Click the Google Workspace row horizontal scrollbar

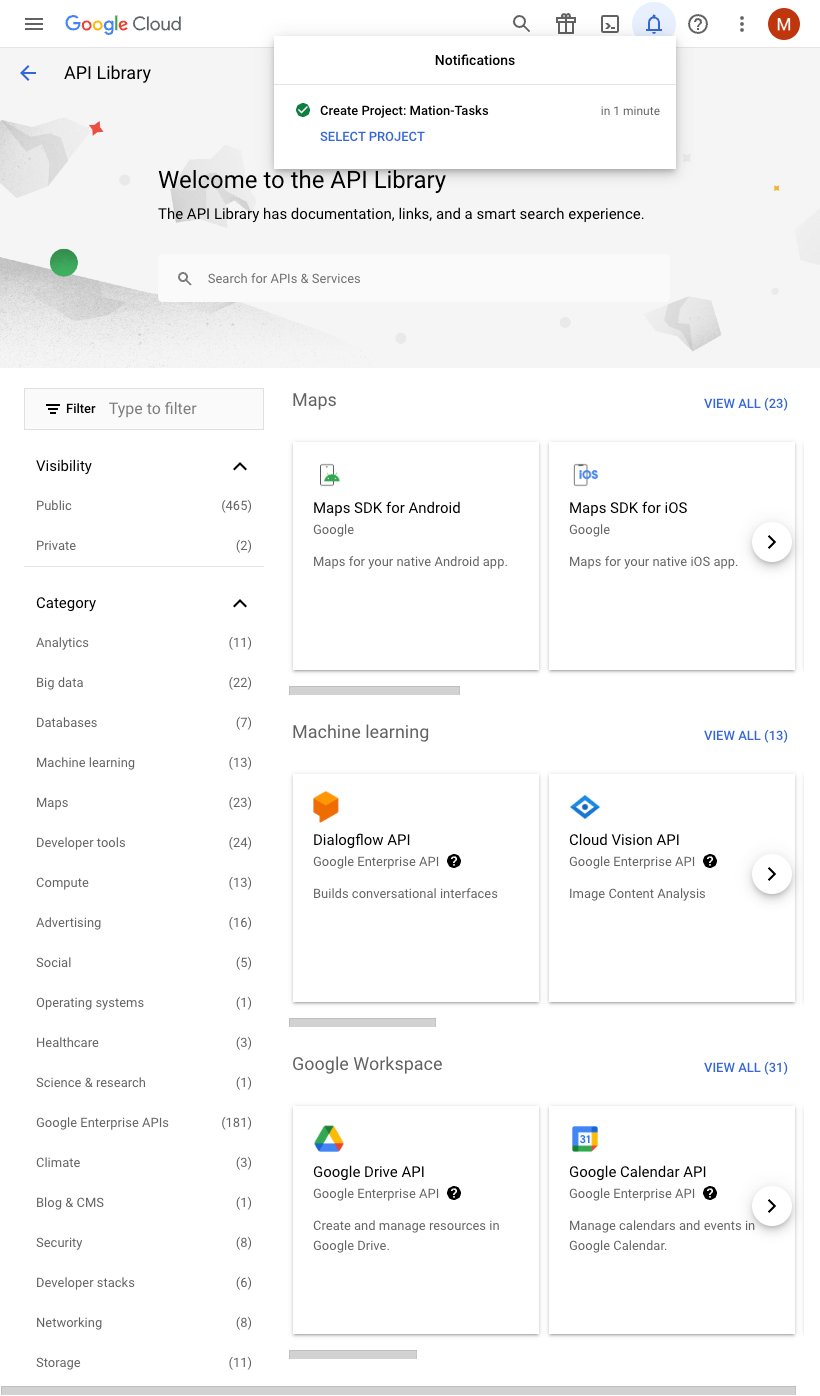click(353, 1354)
